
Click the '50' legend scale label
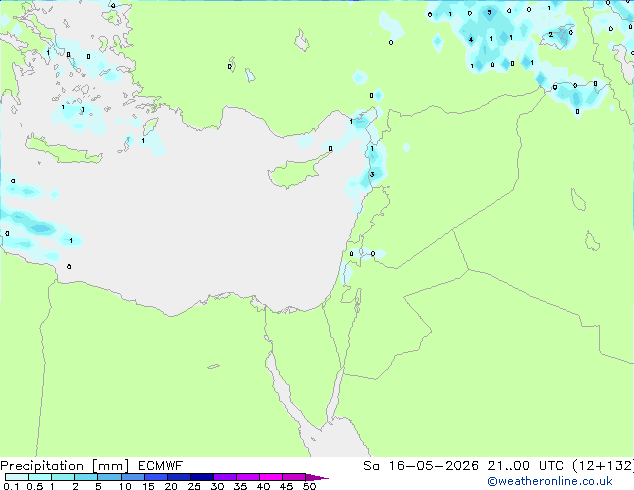pos(309,486)
